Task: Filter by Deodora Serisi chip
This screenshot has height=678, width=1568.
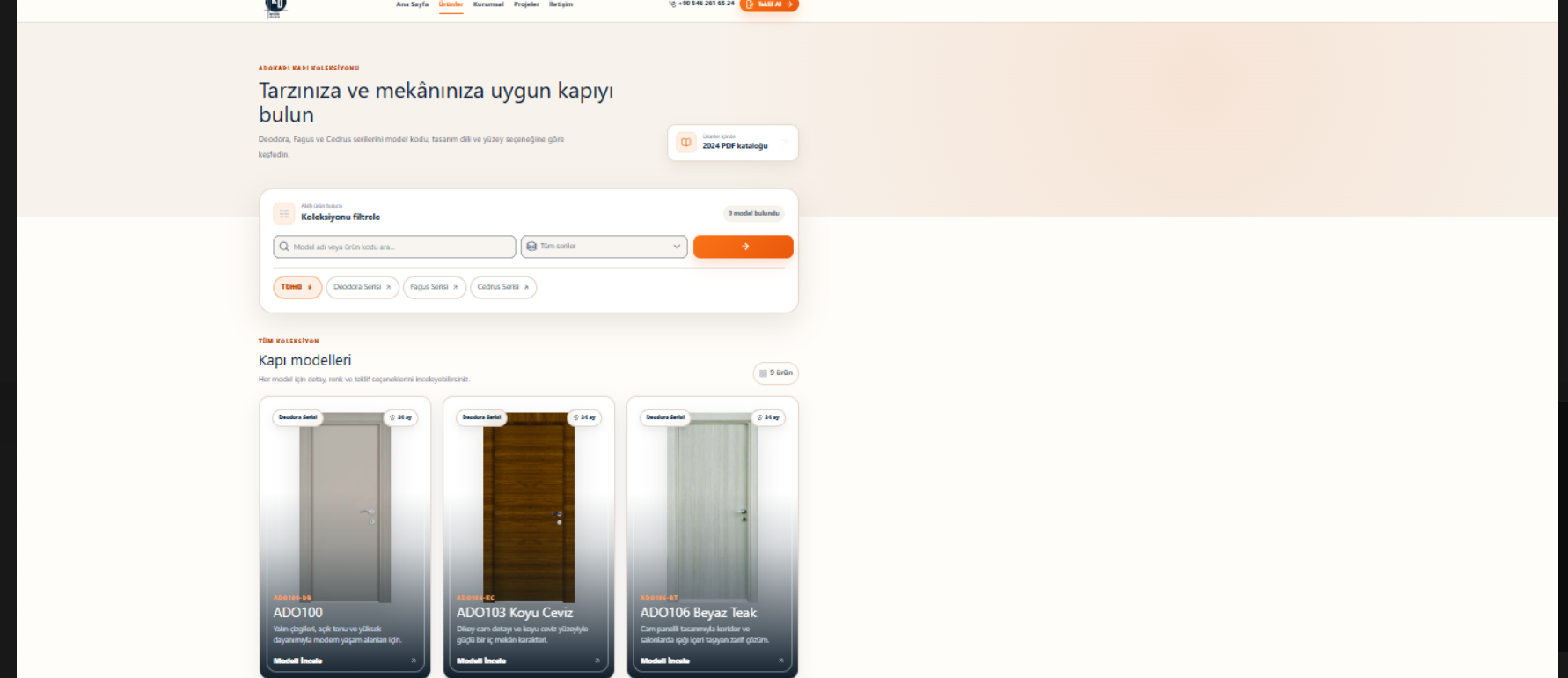Action: coord(363,287)
